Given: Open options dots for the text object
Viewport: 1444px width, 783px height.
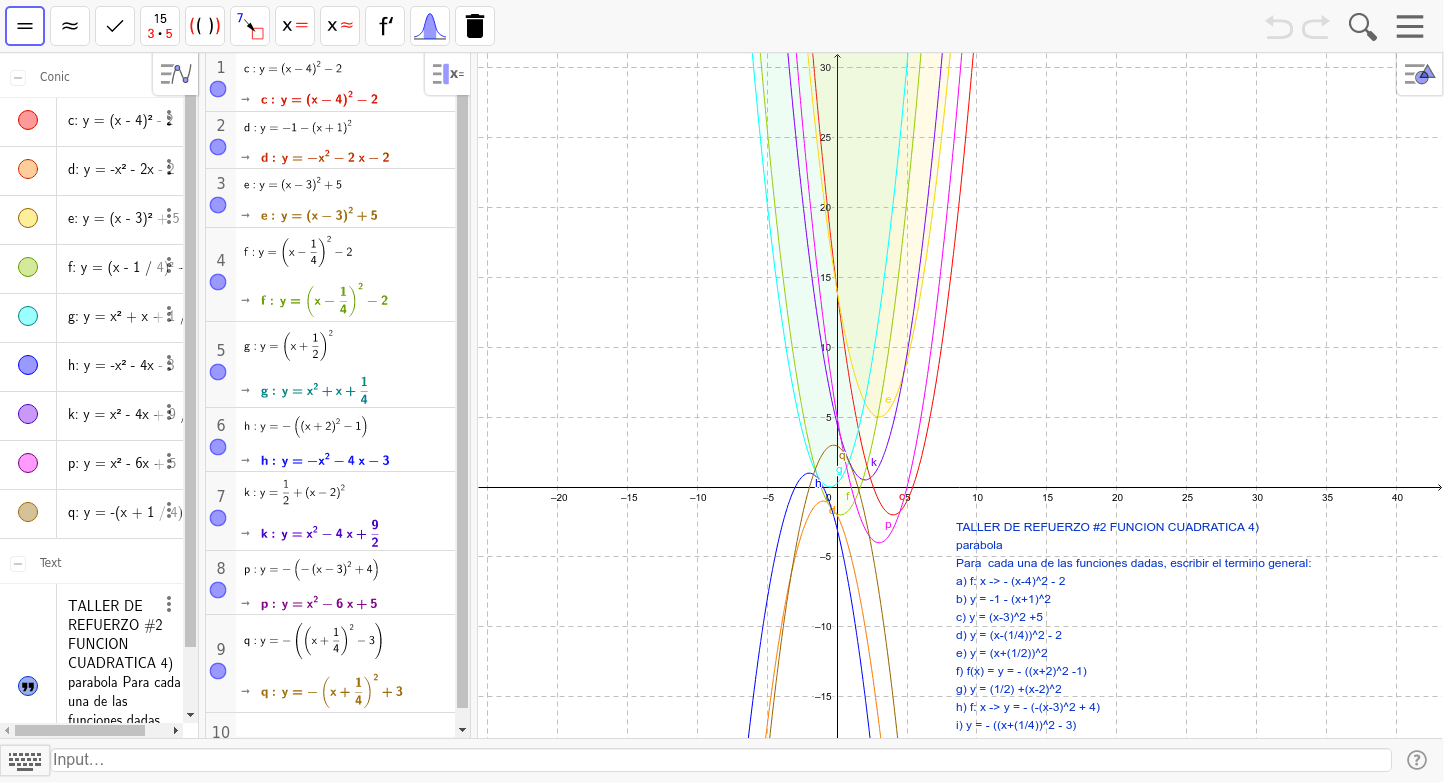Looking at the screenshot, I should click(x=169, y=604).
